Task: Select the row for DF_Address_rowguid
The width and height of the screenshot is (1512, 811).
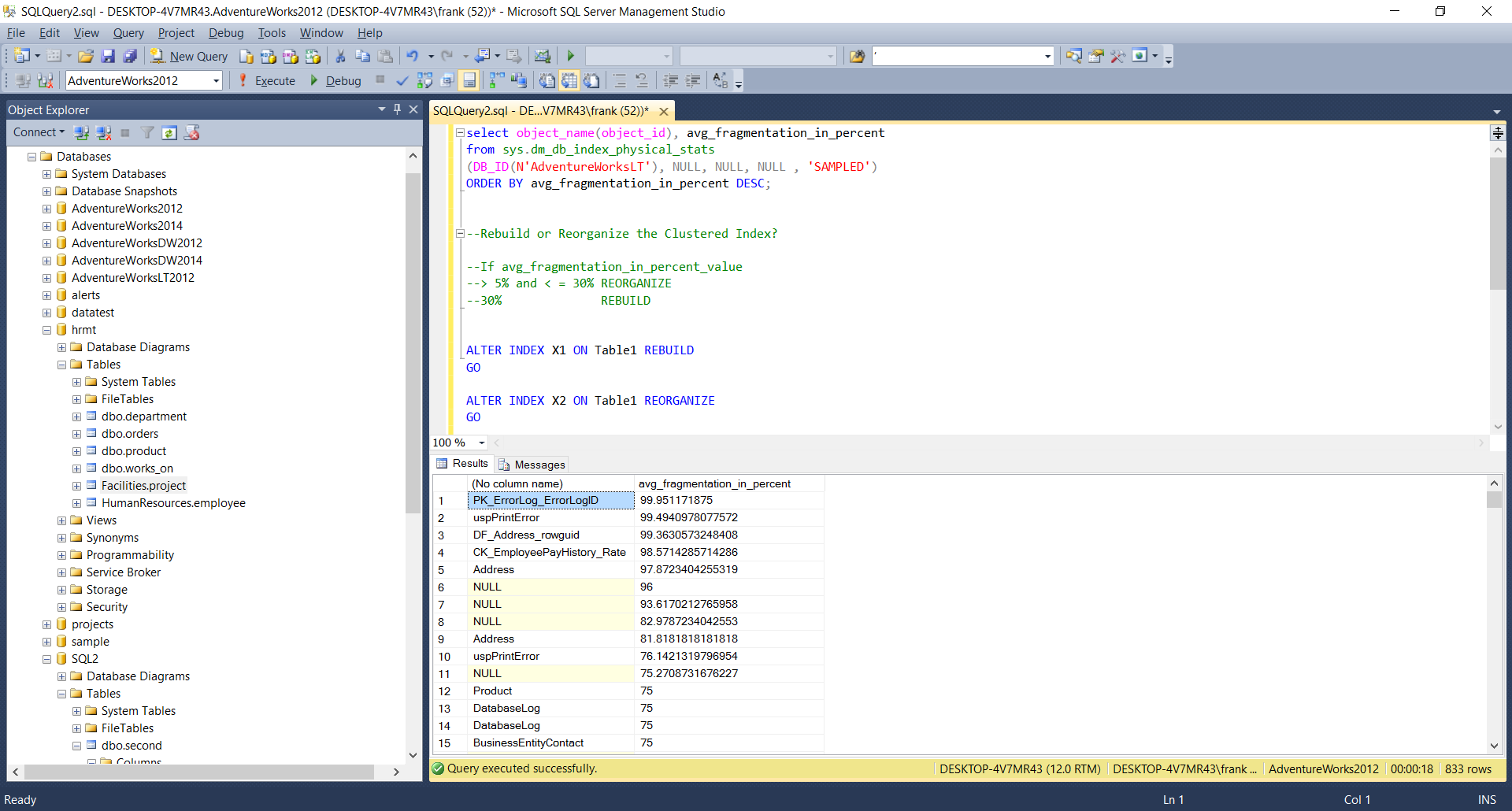Action: click(526, 535)
